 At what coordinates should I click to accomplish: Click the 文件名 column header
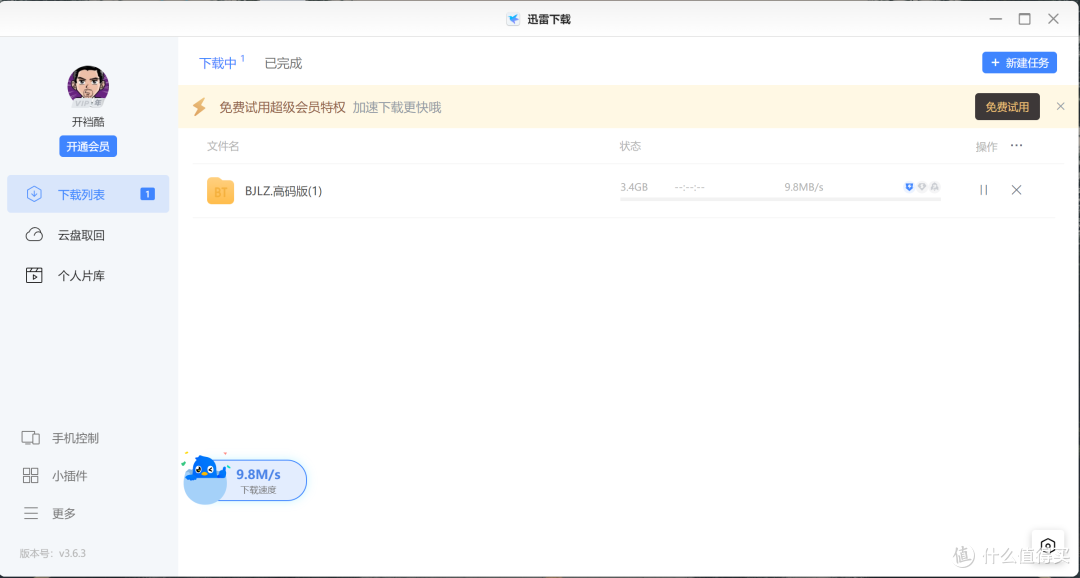[223, 146]
